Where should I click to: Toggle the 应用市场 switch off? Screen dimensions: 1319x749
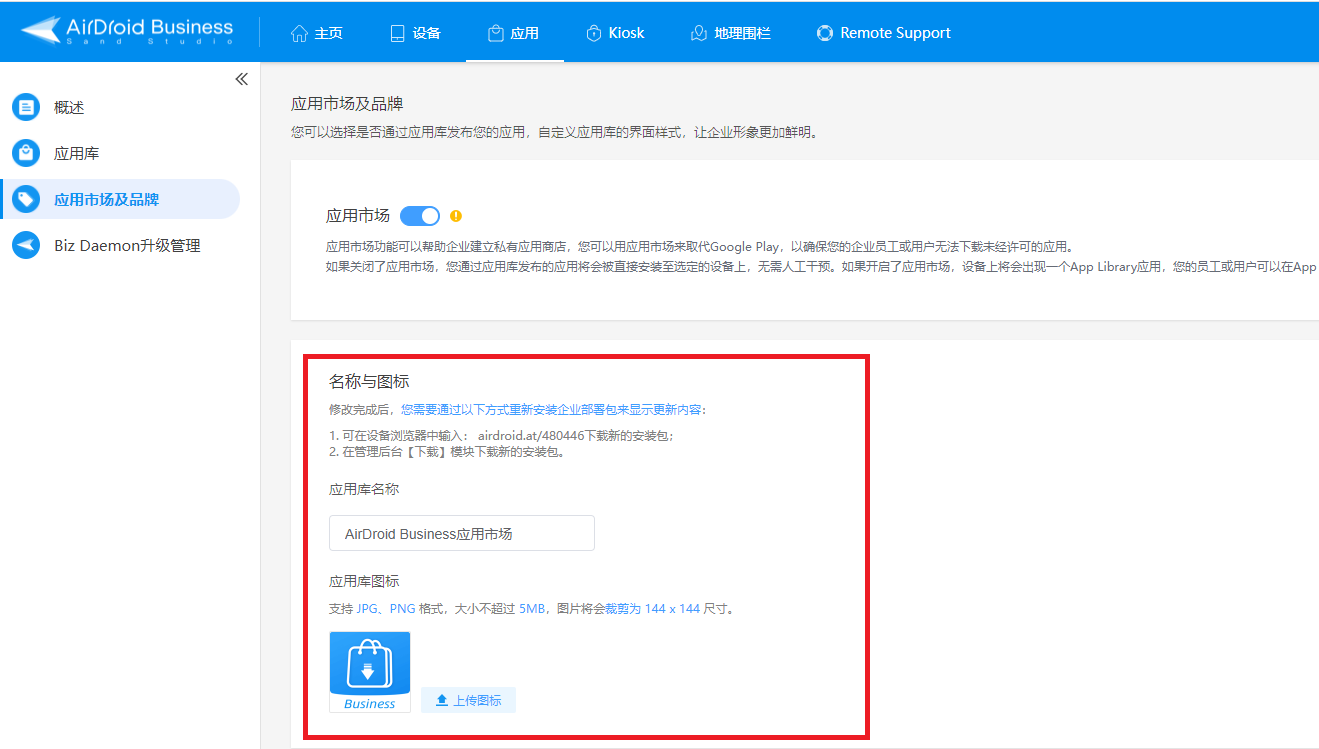[420, 215]
